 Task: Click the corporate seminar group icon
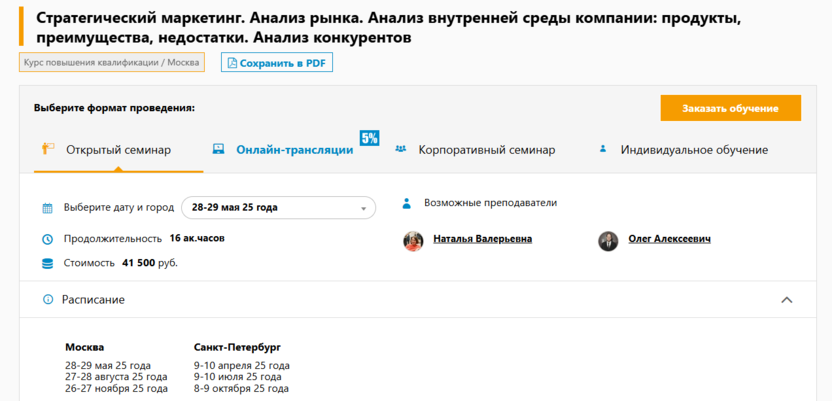coord(401,149)
